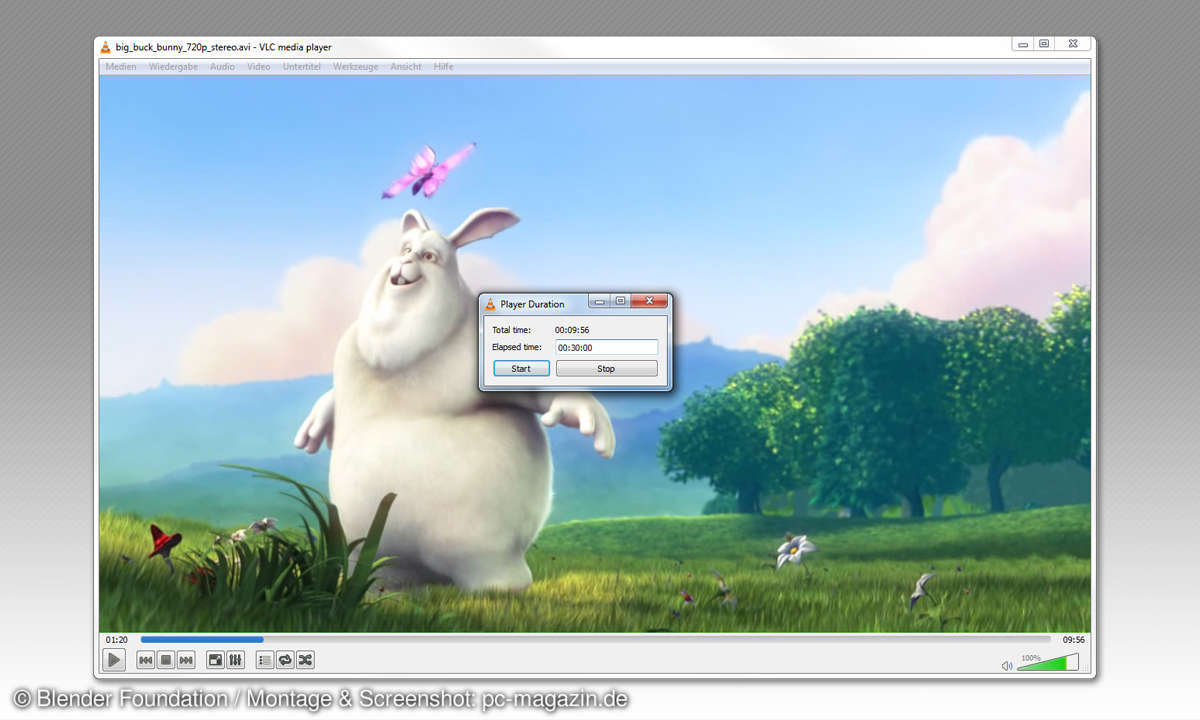The width and height of the screenshot is (1200, 720).
Task: Click the Play button in VLC
Action: coord(114,660)
